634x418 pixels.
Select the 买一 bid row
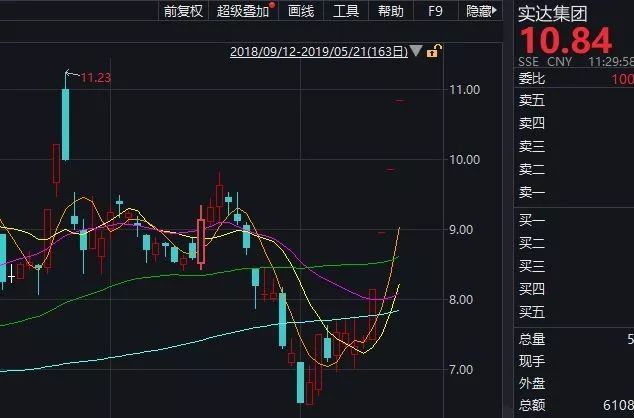574,220
